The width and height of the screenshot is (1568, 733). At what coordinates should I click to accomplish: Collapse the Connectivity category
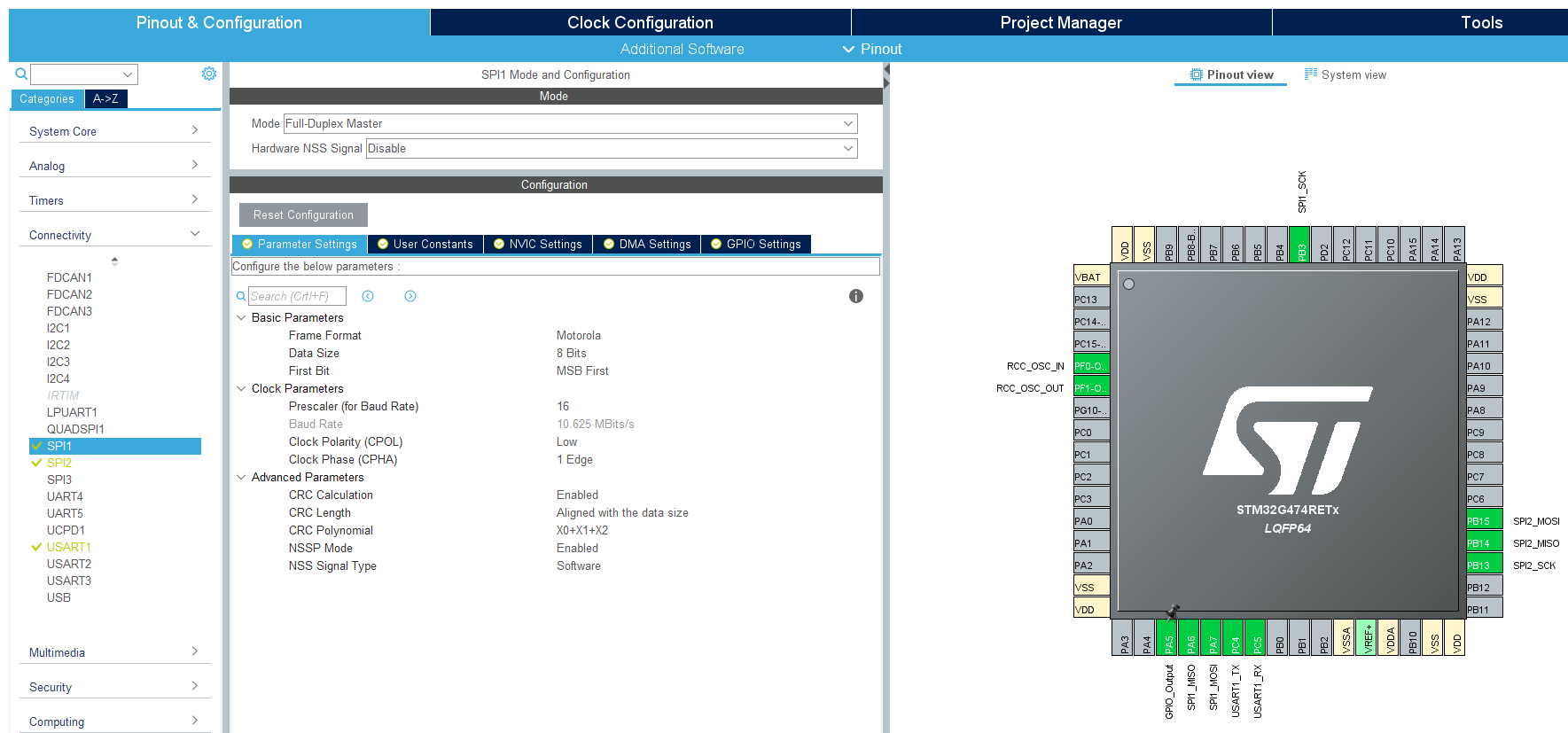coord(115,235)
